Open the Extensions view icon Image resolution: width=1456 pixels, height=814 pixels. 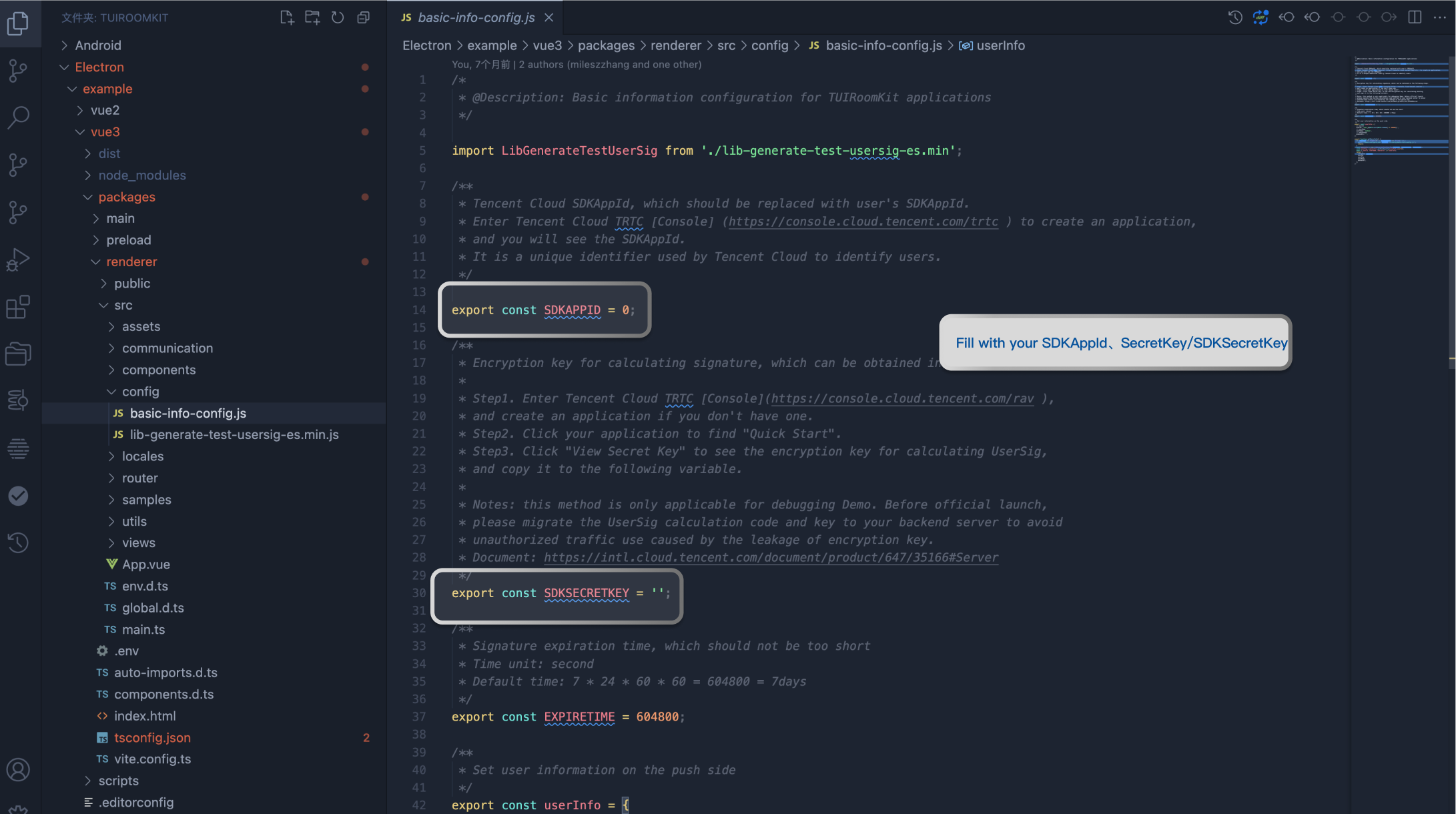18,307
